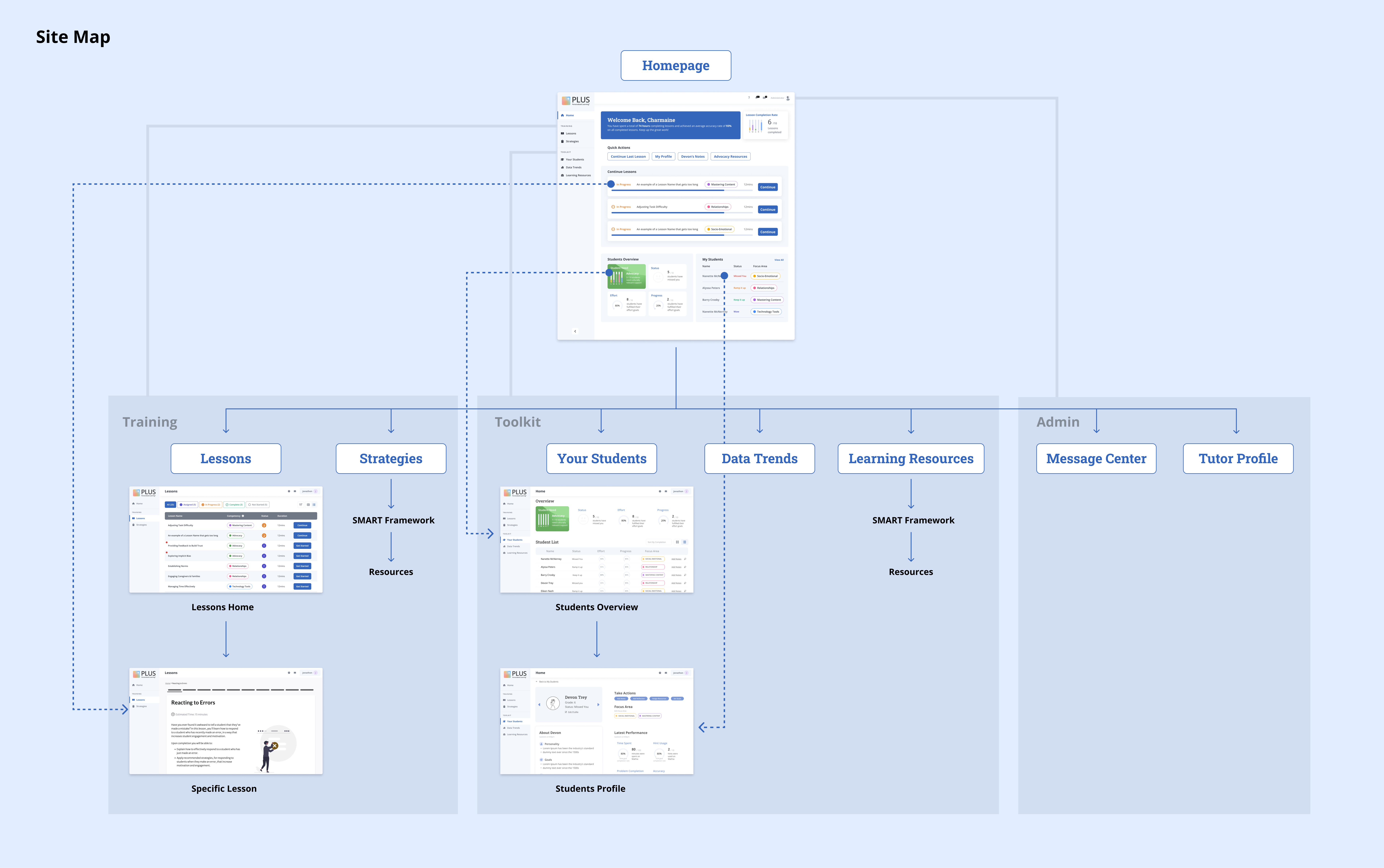Select the All (20) filter tab in Lessons Home
This screenshot has width=1384, height=868.
[170, 505]
